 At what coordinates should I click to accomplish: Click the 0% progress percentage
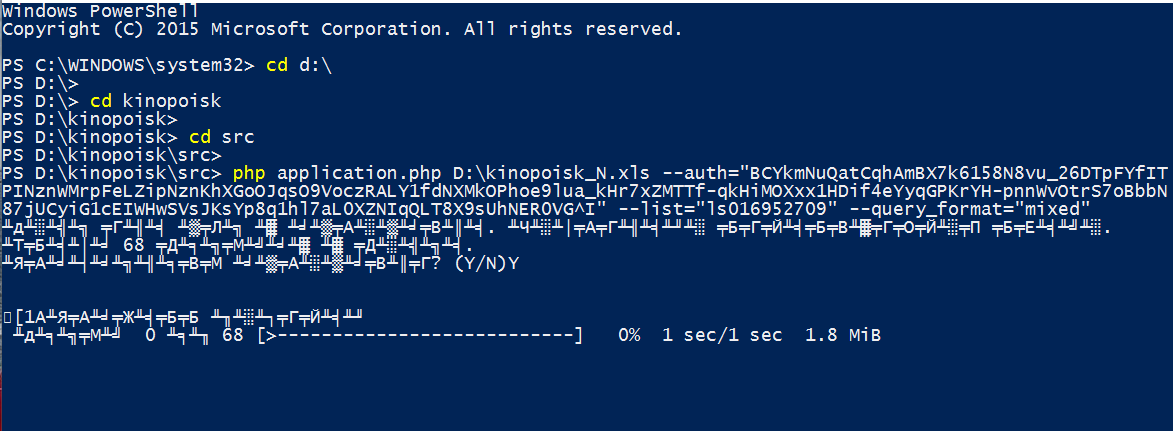[x=629, y=335]
